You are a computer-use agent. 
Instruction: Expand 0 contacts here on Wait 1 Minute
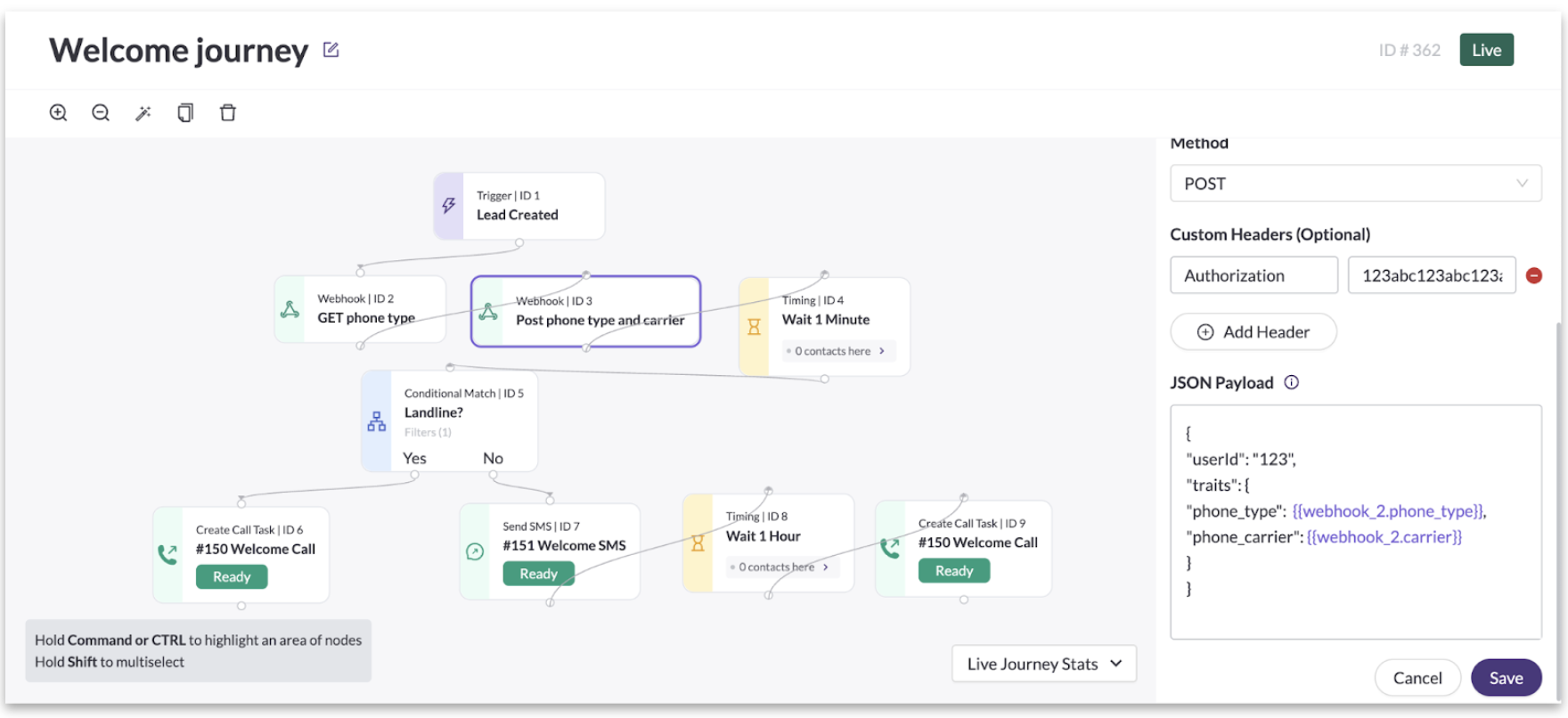[x=839, y=351]
